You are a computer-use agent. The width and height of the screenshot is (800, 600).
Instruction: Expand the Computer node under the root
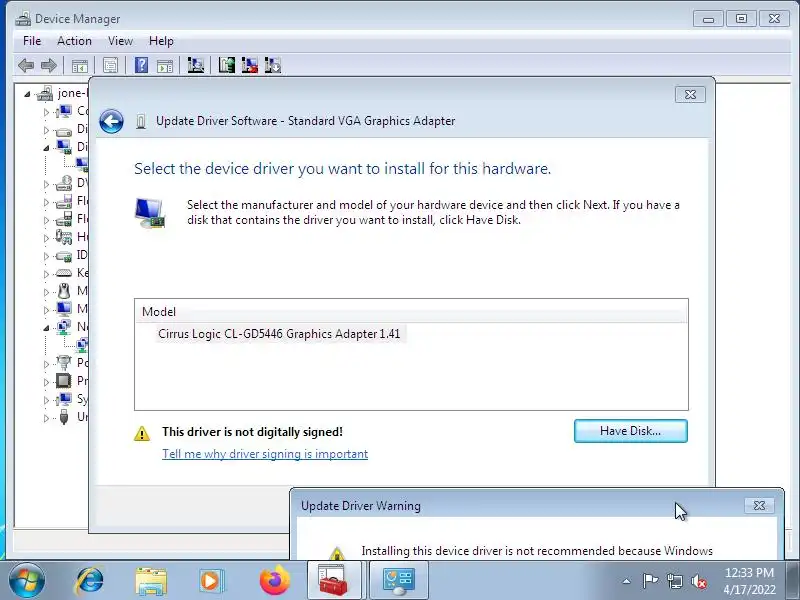point(46,112)
